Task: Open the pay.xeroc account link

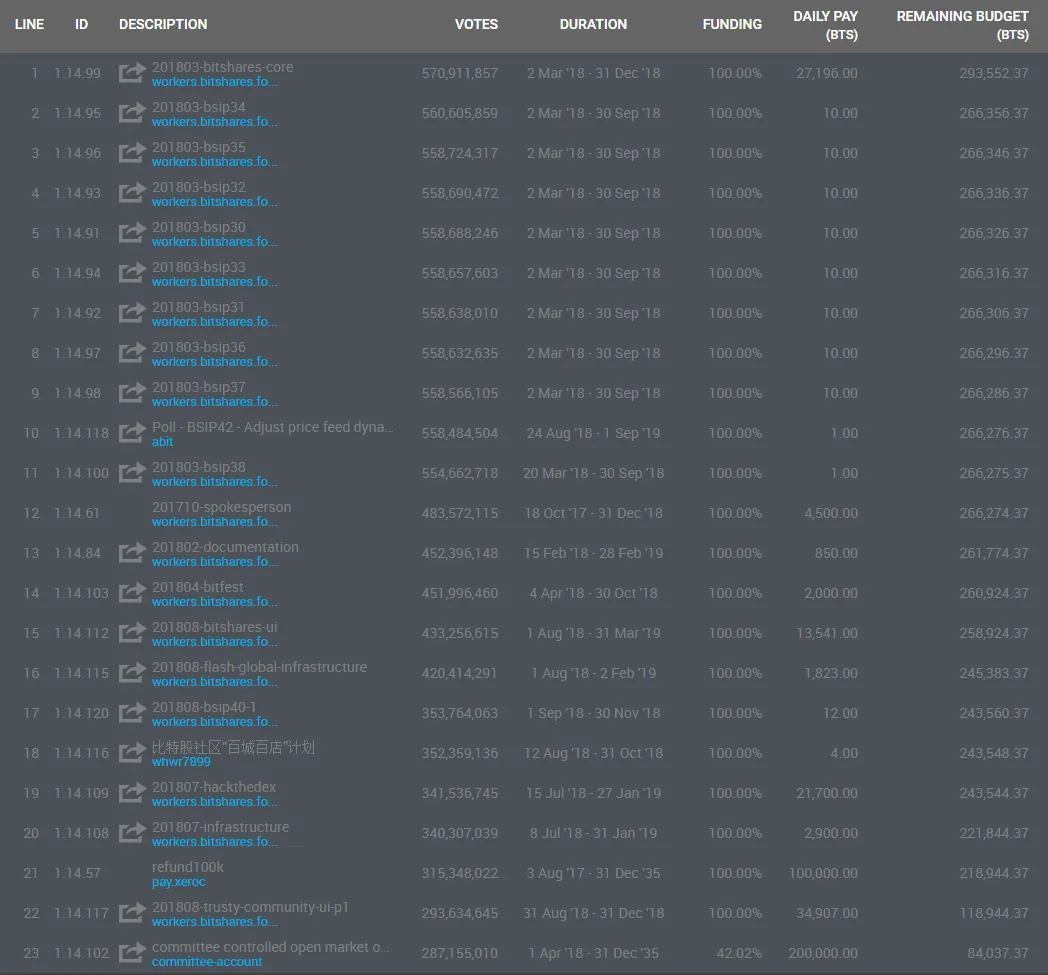Action: point(178,882)
